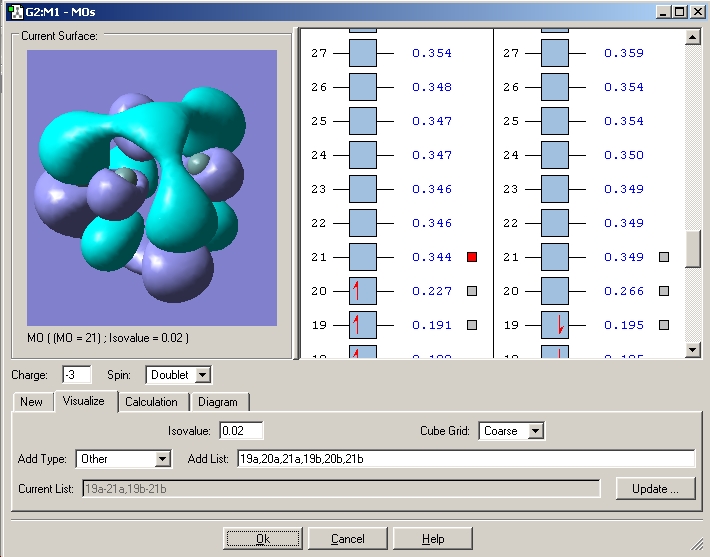Click beta energy value 0.195

pos(624,325)
